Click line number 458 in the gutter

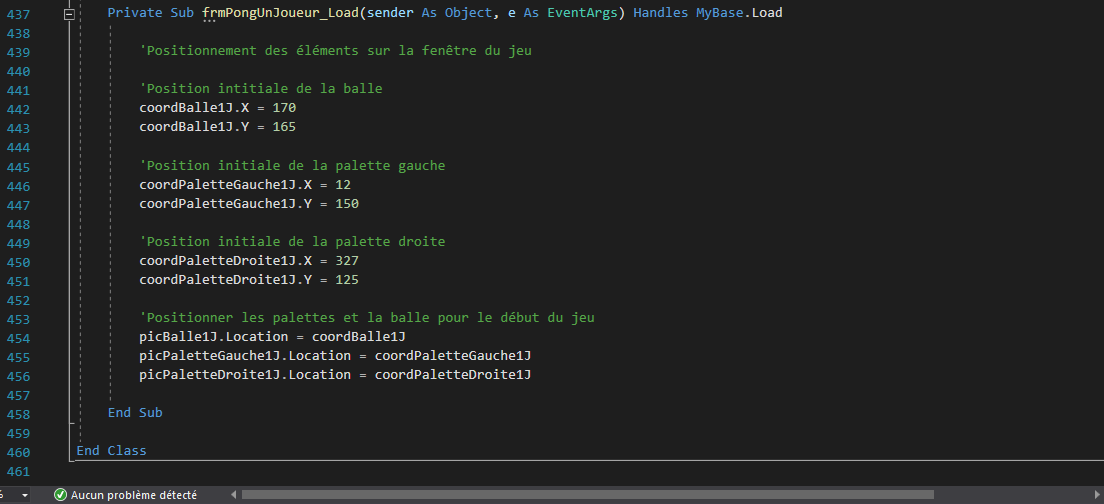pyautogui.click(x=18, y=414)
